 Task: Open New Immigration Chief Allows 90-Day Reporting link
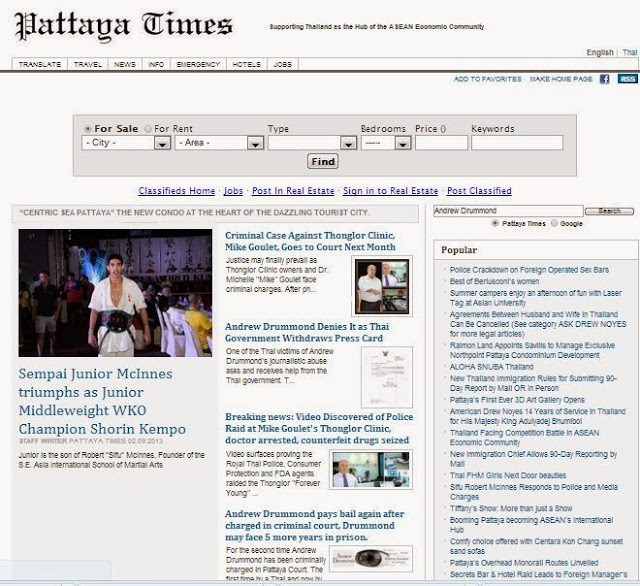click(x=533, y=459)
